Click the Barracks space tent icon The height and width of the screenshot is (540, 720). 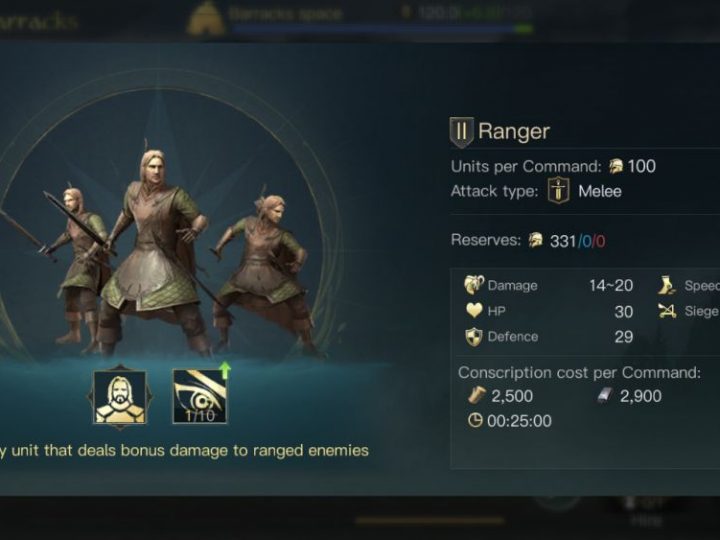(x=206, y=18)
